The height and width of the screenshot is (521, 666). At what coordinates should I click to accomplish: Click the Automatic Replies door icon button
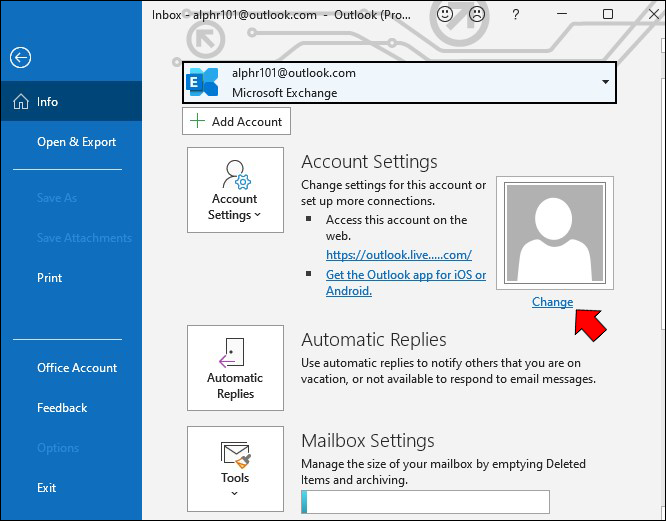point(235,368)
